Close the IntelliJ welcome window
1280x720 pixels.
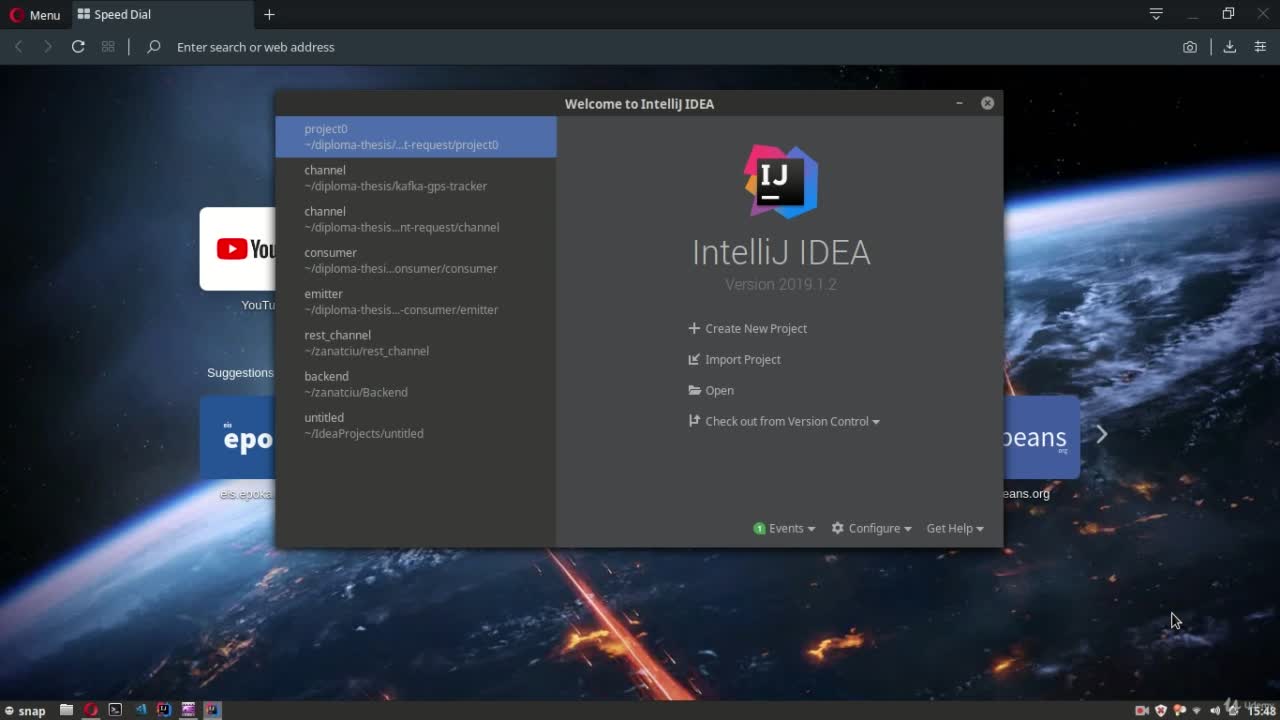tap(987, 103)
